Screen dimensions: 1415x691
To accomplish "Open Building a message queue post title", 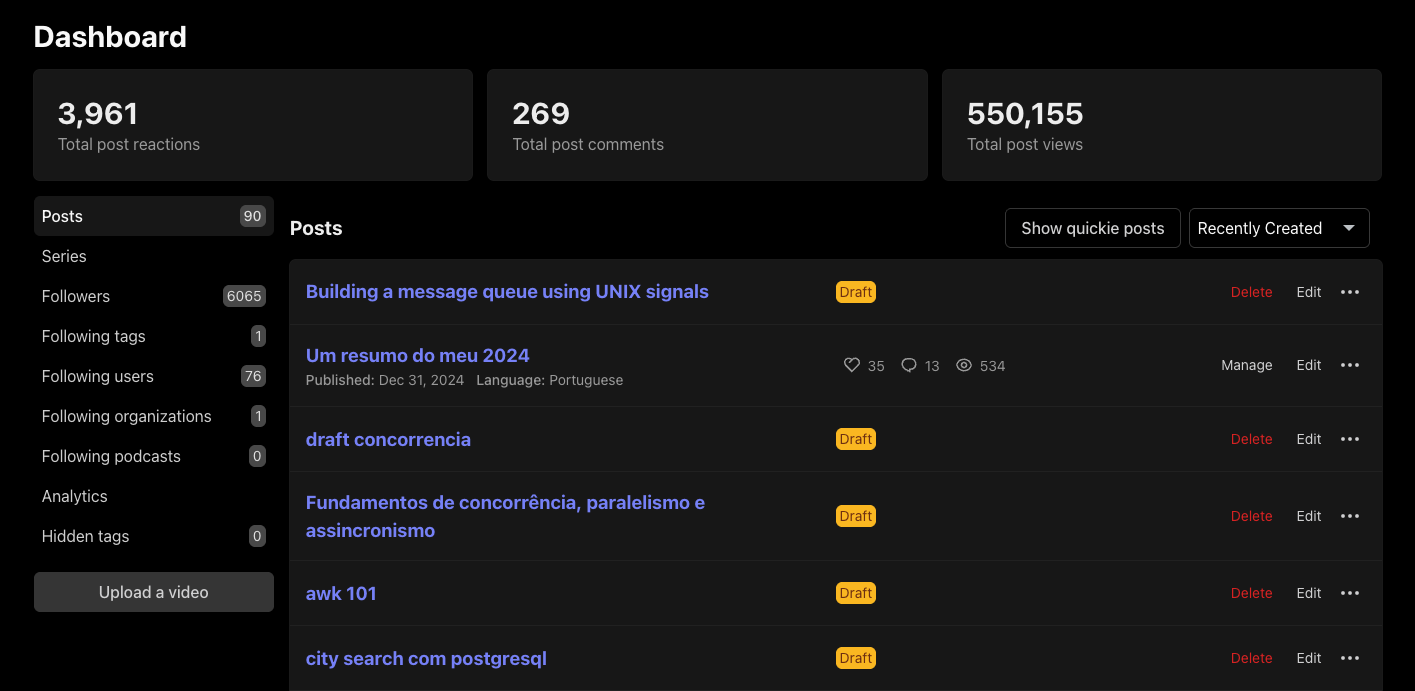I will [x=507, y=292].
